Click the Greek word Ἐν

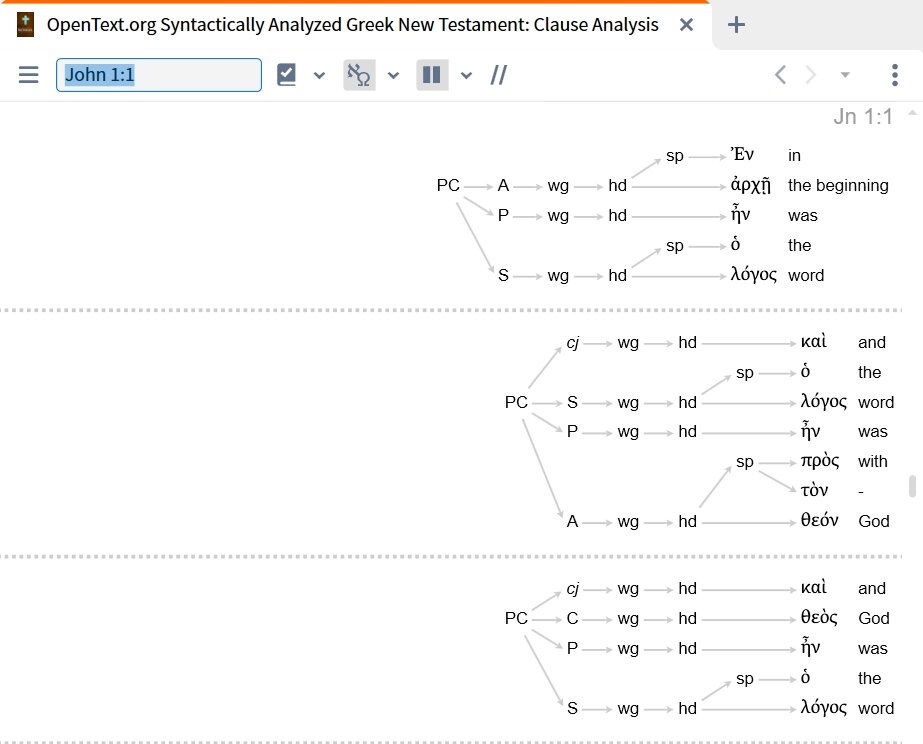[742, 154]
